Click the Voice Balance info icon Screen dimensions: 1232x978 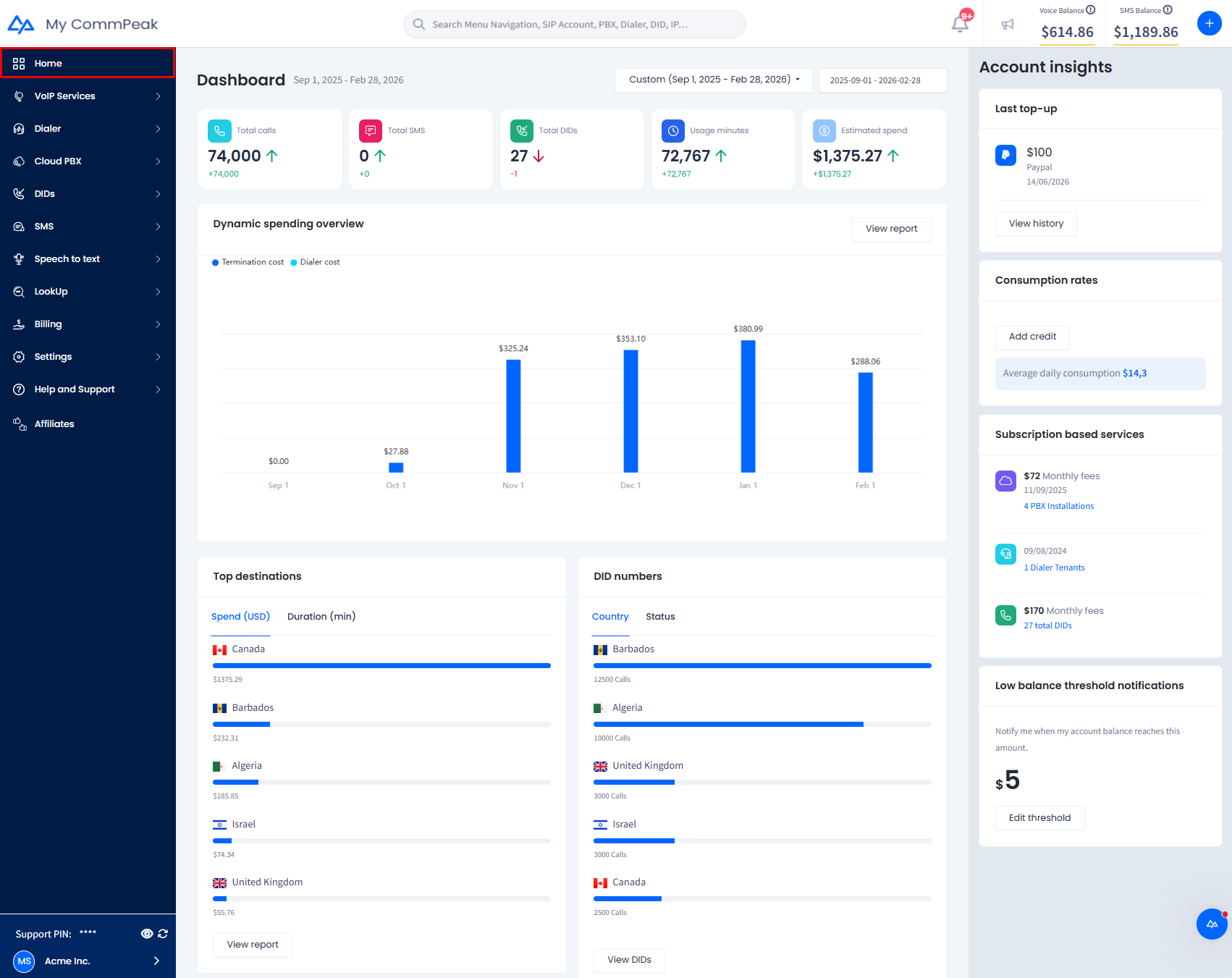point(1091,10)
